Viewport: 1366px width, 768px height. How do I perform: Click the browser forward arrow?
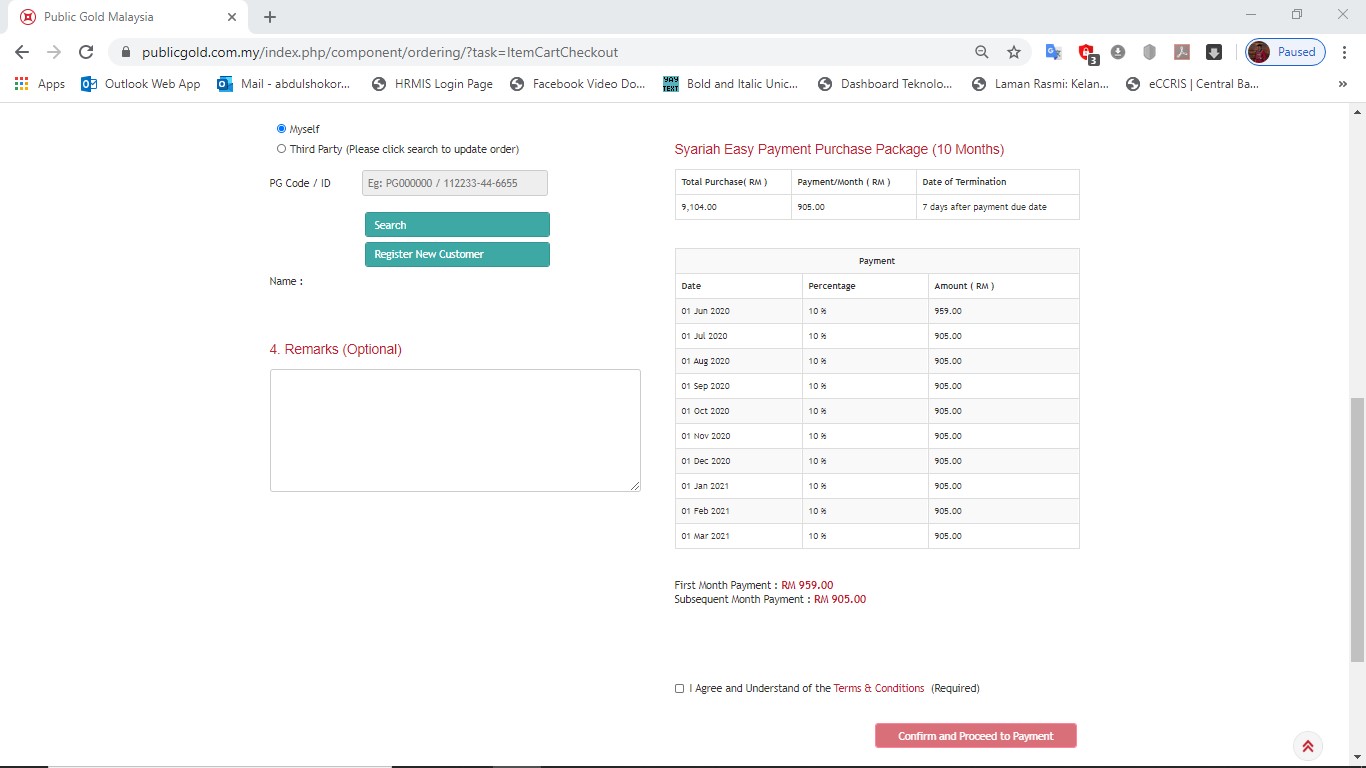(x=54, y=52)
